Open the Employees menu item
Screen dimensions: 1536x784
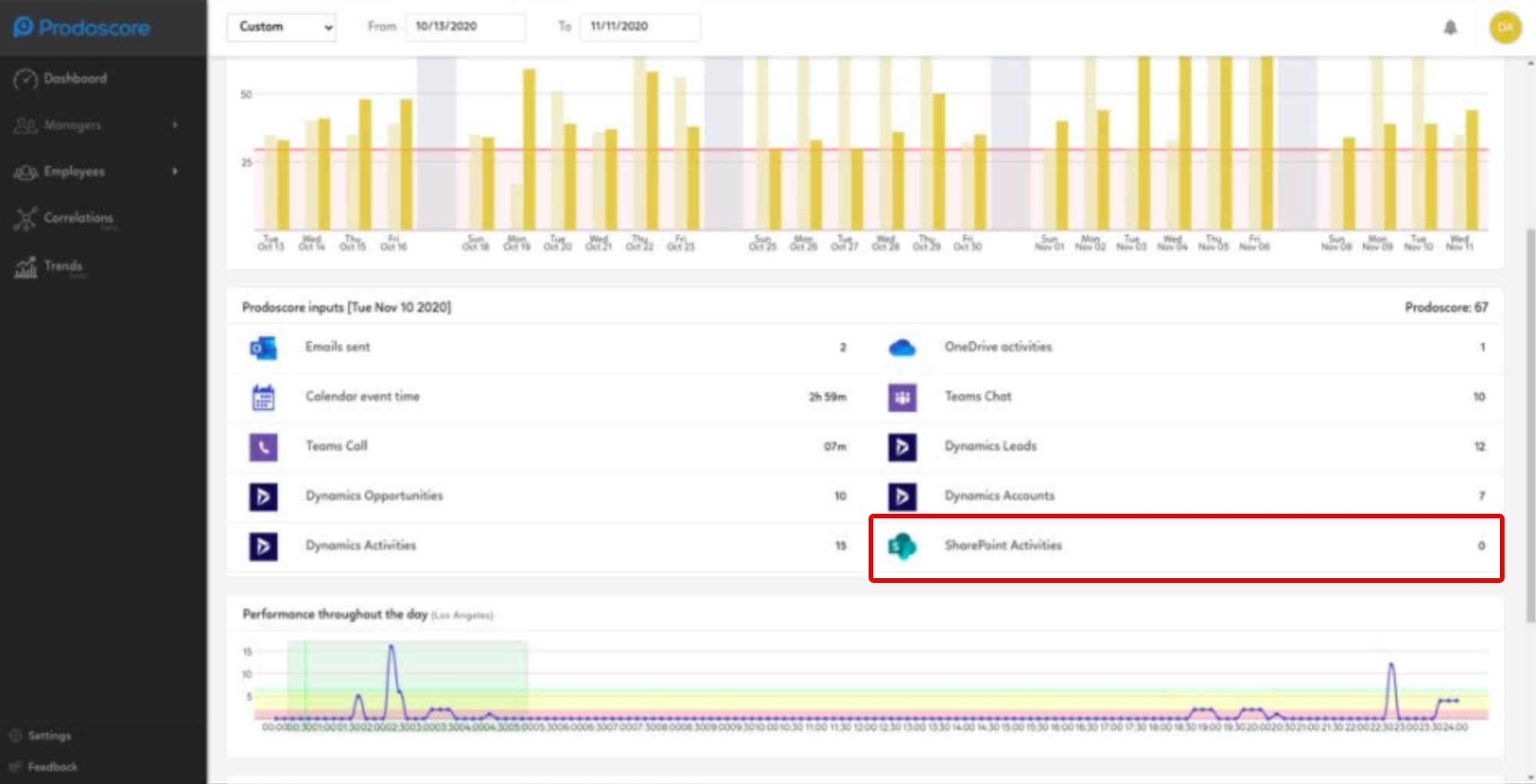[74, 171]
